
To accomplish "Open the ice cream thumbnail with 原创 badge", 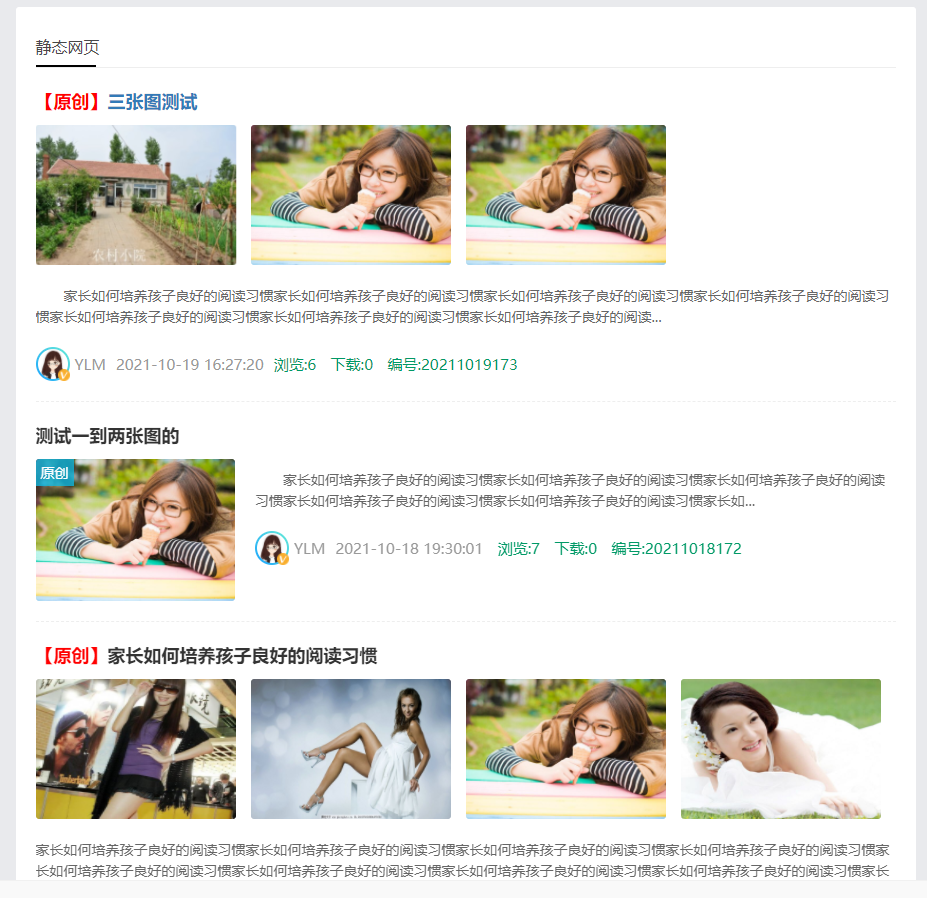I will pyautogui.click(x=136, y=540).
